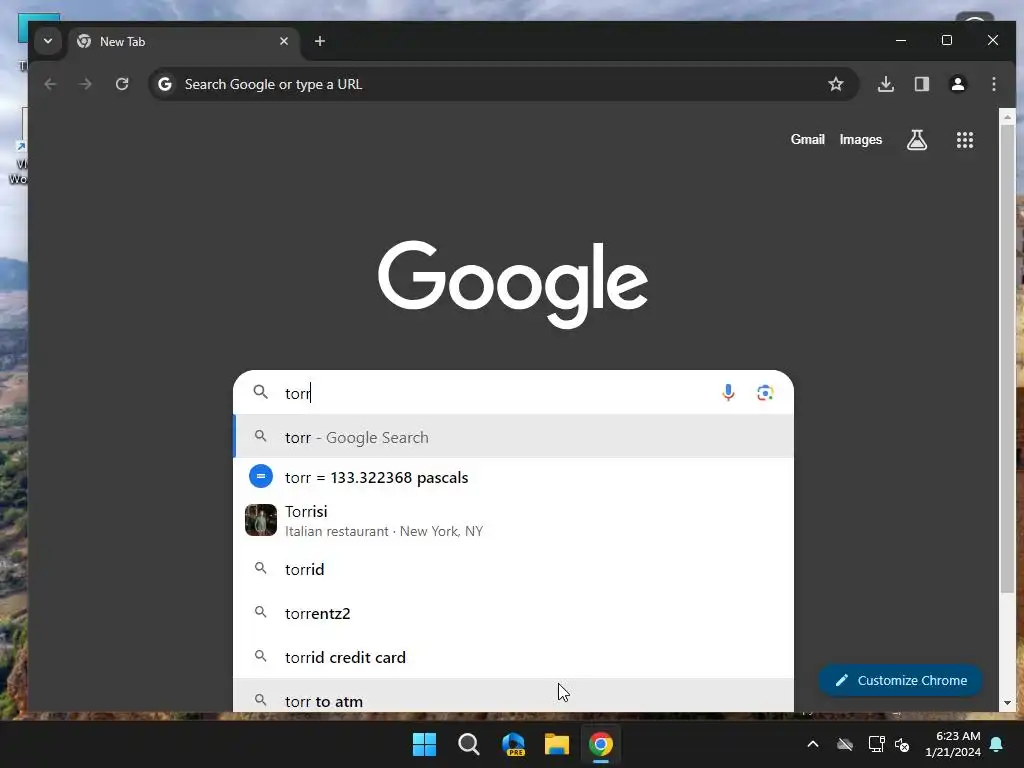Select the New Tab tab
The image size is (1024, 768).
[x=183, y=41]
